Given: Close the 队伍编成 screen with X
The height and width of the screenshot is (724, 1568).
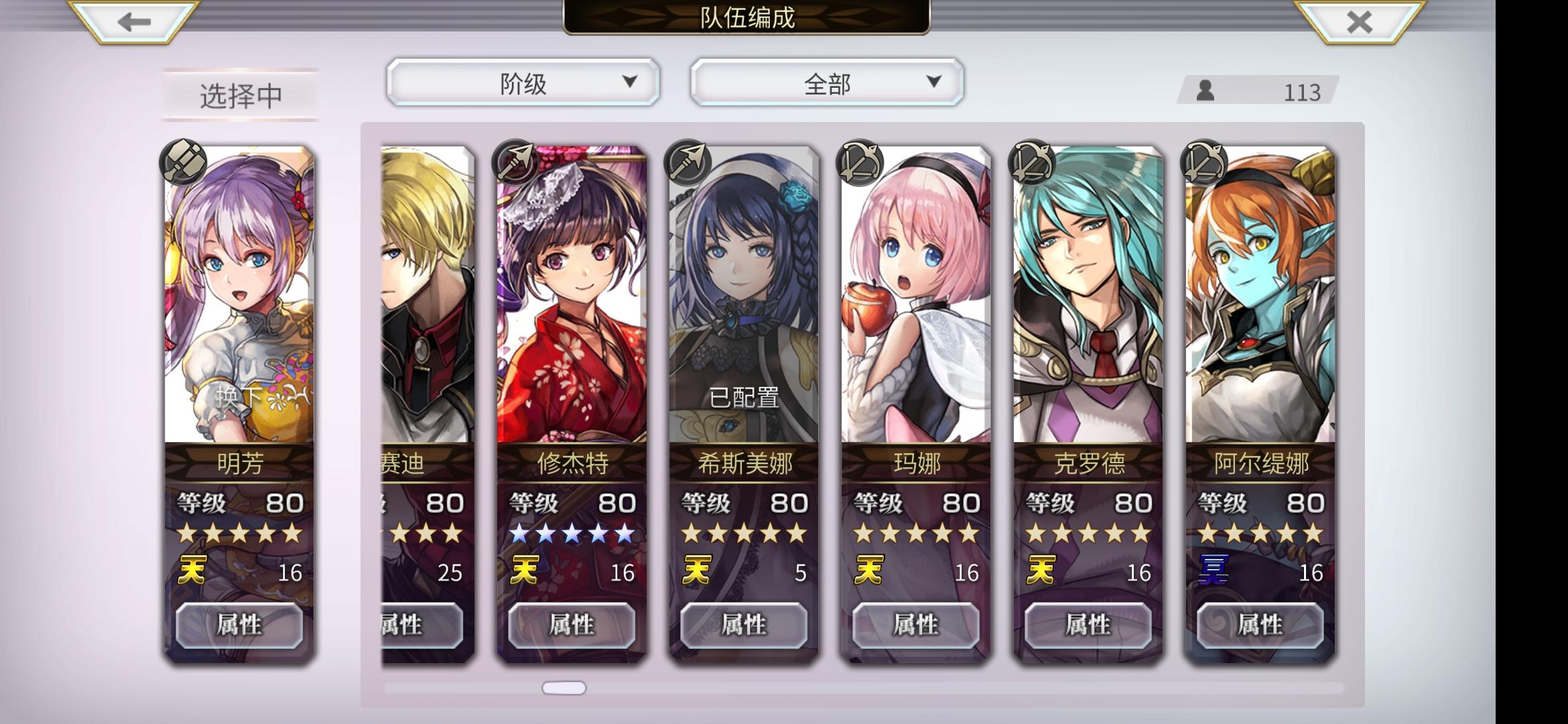Looking at the screenshot, I should (x=1359, y=22).
